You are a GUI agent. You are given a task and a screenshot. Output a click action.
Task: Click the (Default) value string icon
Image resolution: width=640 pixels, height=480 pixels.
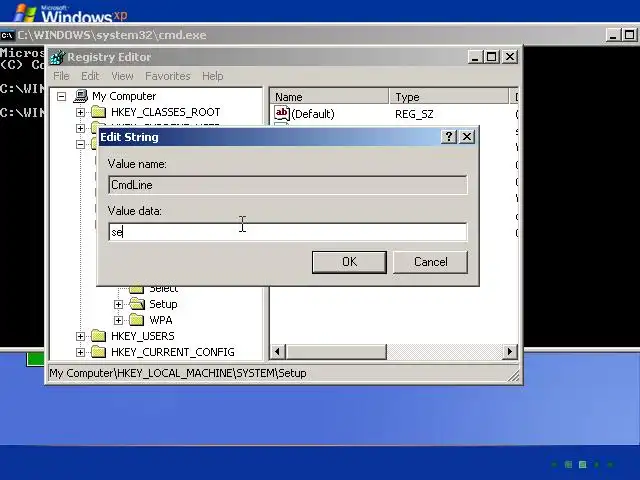pyautogui.click(x=282, y=113)
